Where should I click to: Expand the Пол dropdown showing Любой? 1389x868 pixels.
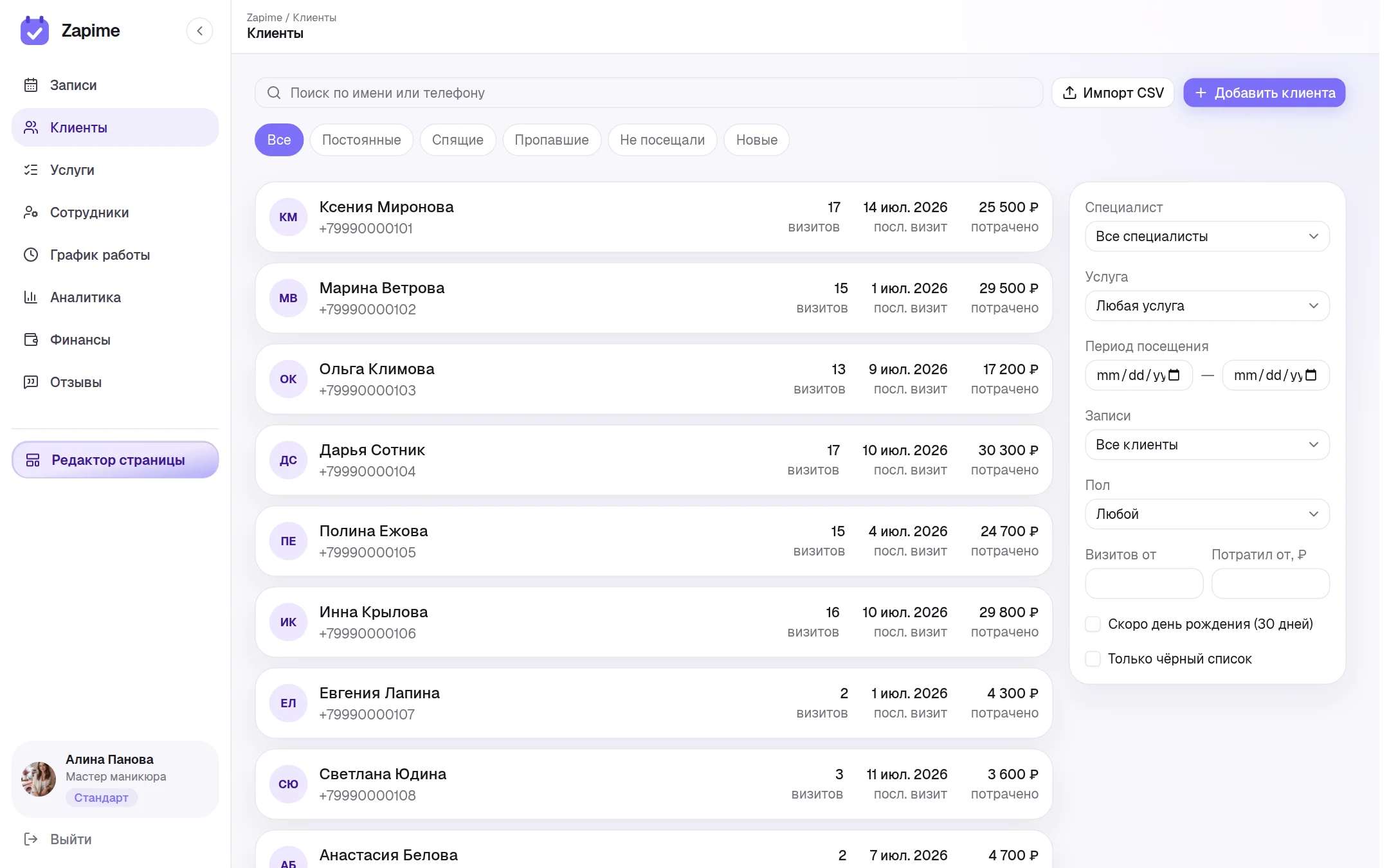coord(1207,514)
